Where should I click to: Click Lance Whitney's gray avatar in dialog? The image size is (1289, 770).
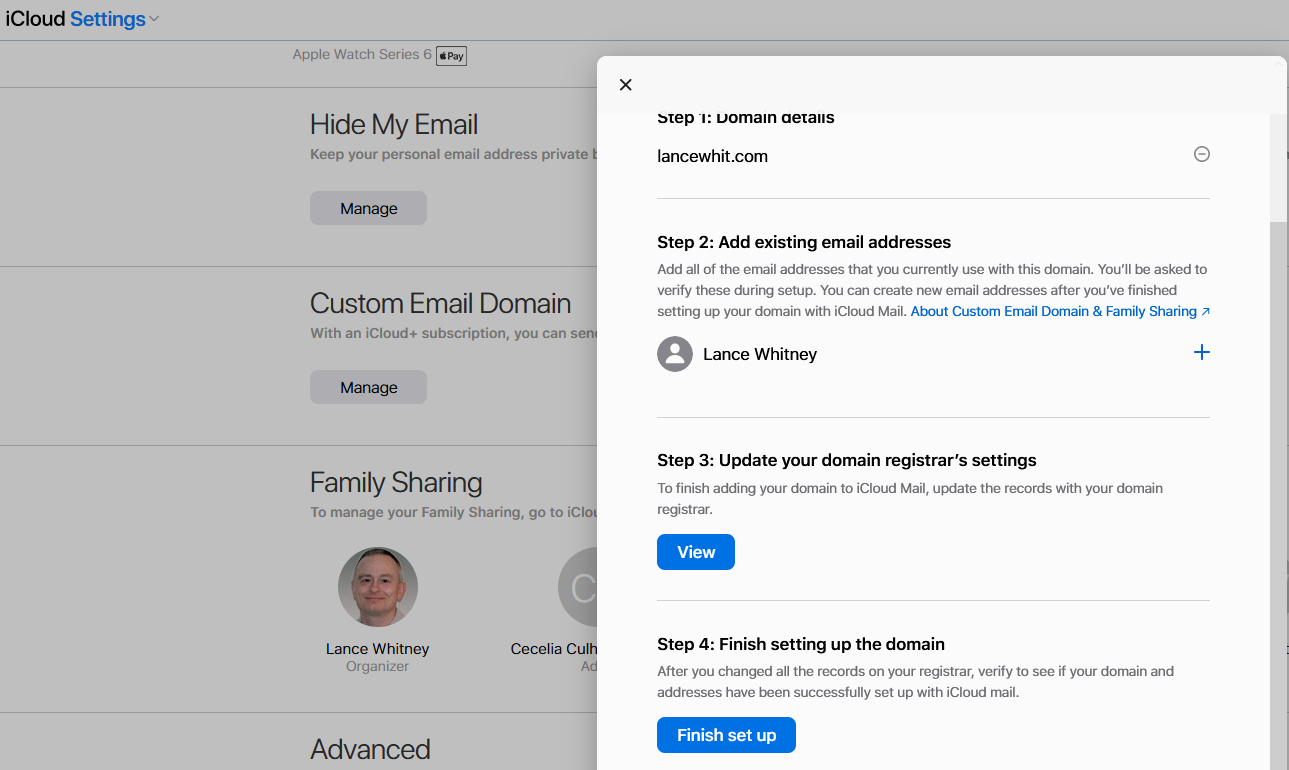click(x=675, y=354)
